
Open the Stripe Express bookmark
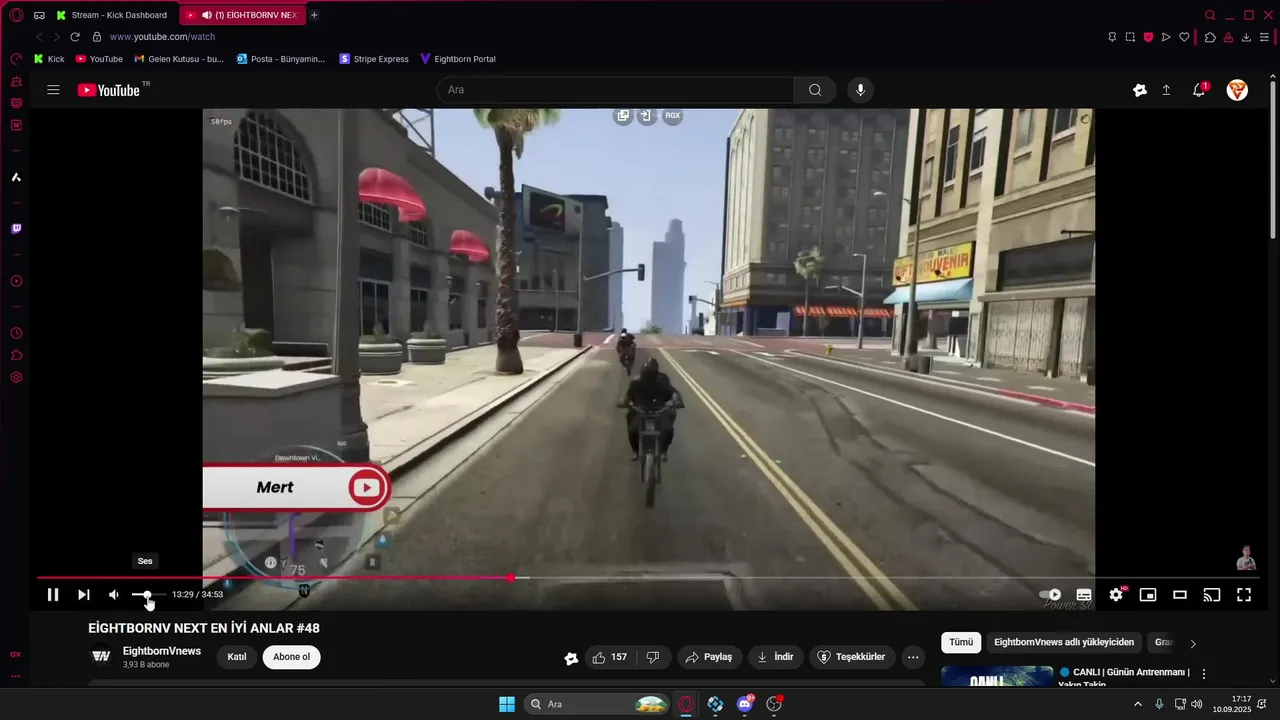point(374,59)
